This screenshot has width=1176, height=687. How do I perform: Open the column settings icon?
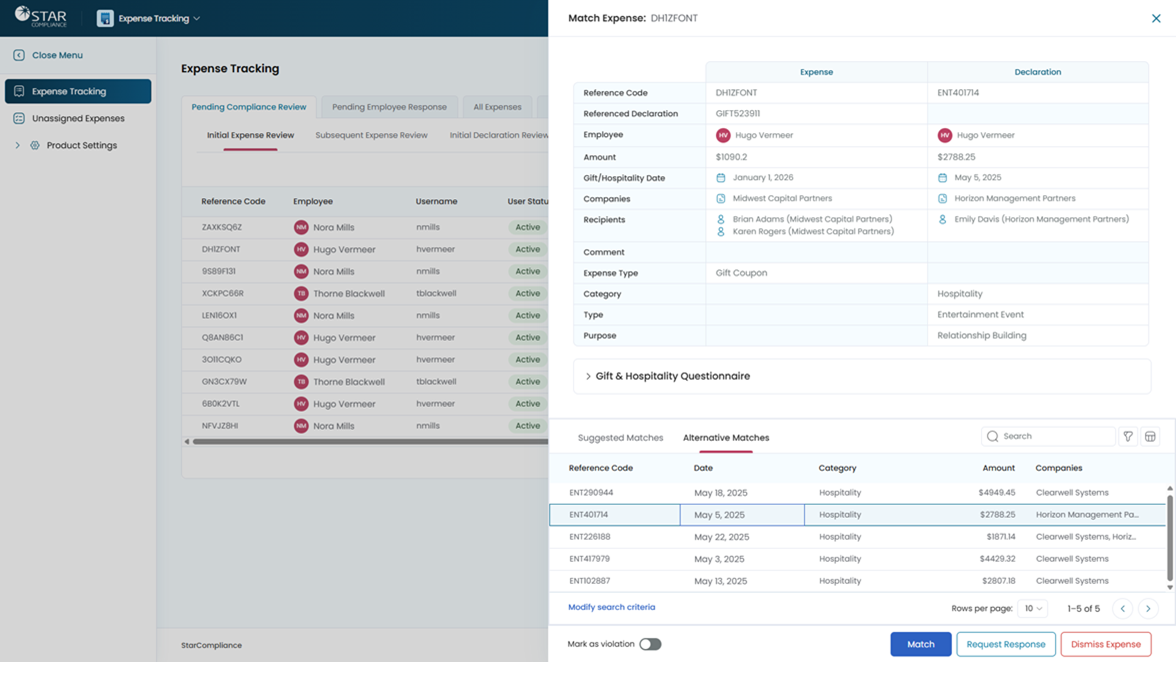tap(1150, 437)
